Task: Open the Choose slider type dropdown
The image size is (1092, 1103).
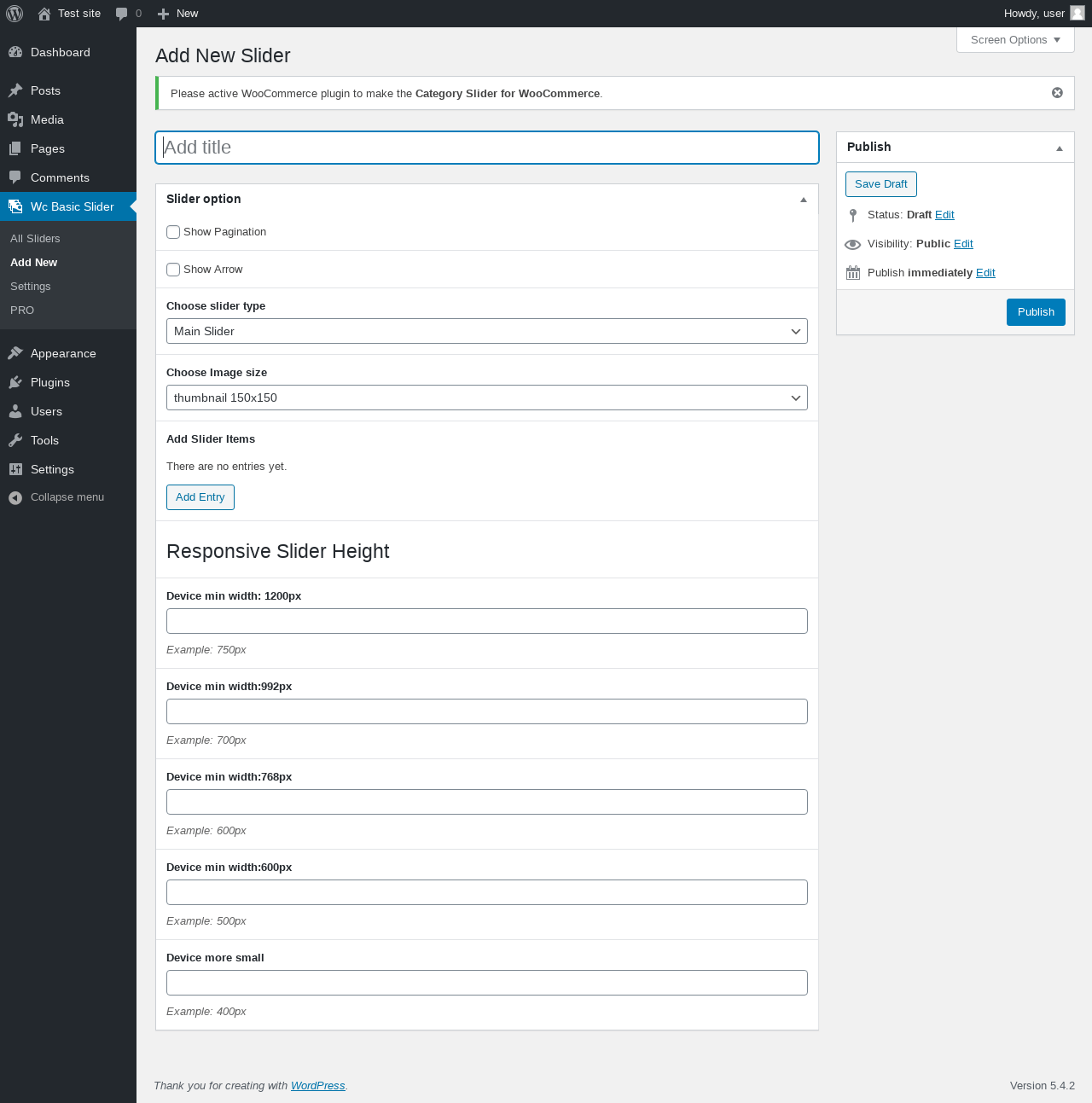Action: 487,331
